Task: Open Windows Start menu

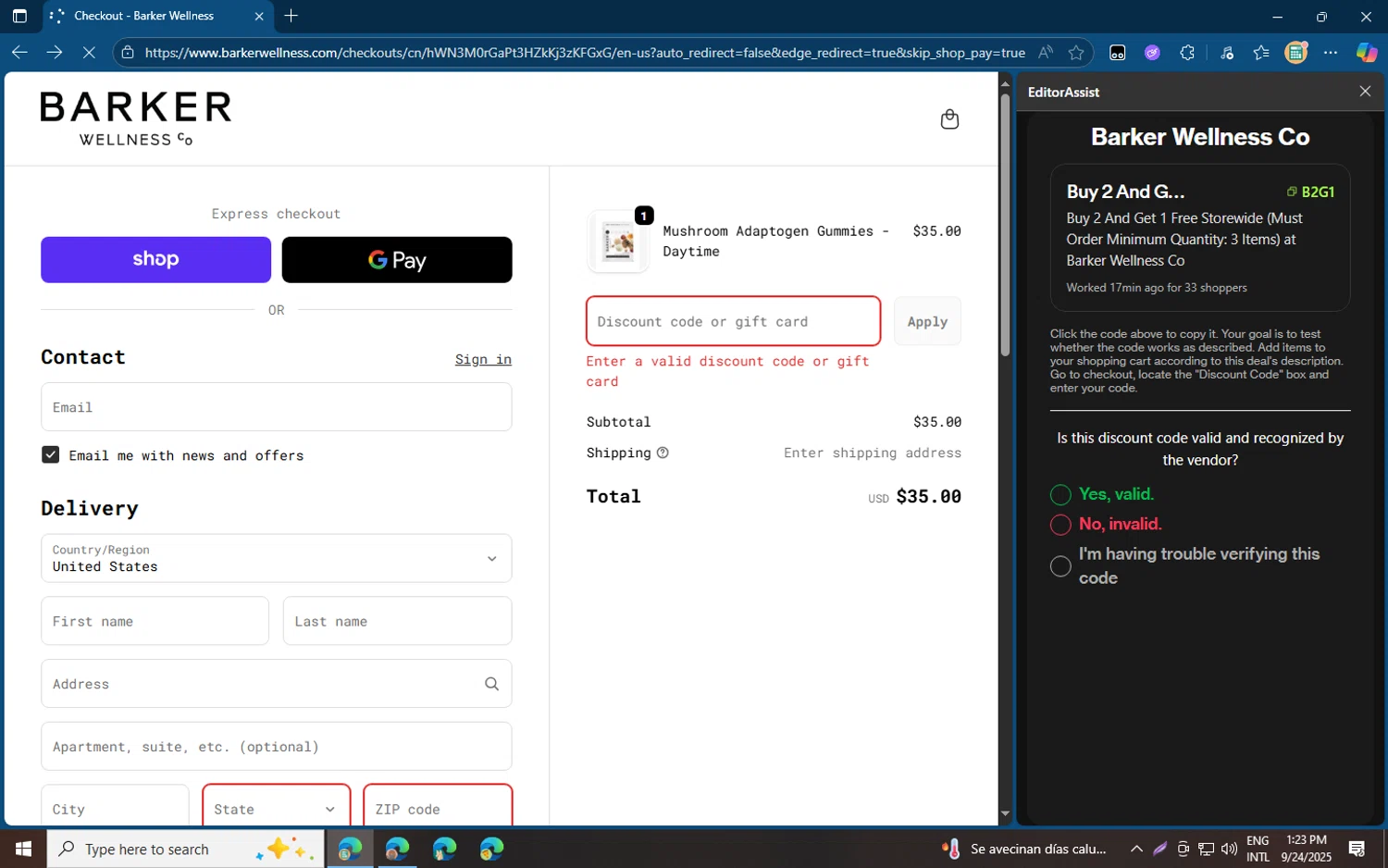Action: 23,849
